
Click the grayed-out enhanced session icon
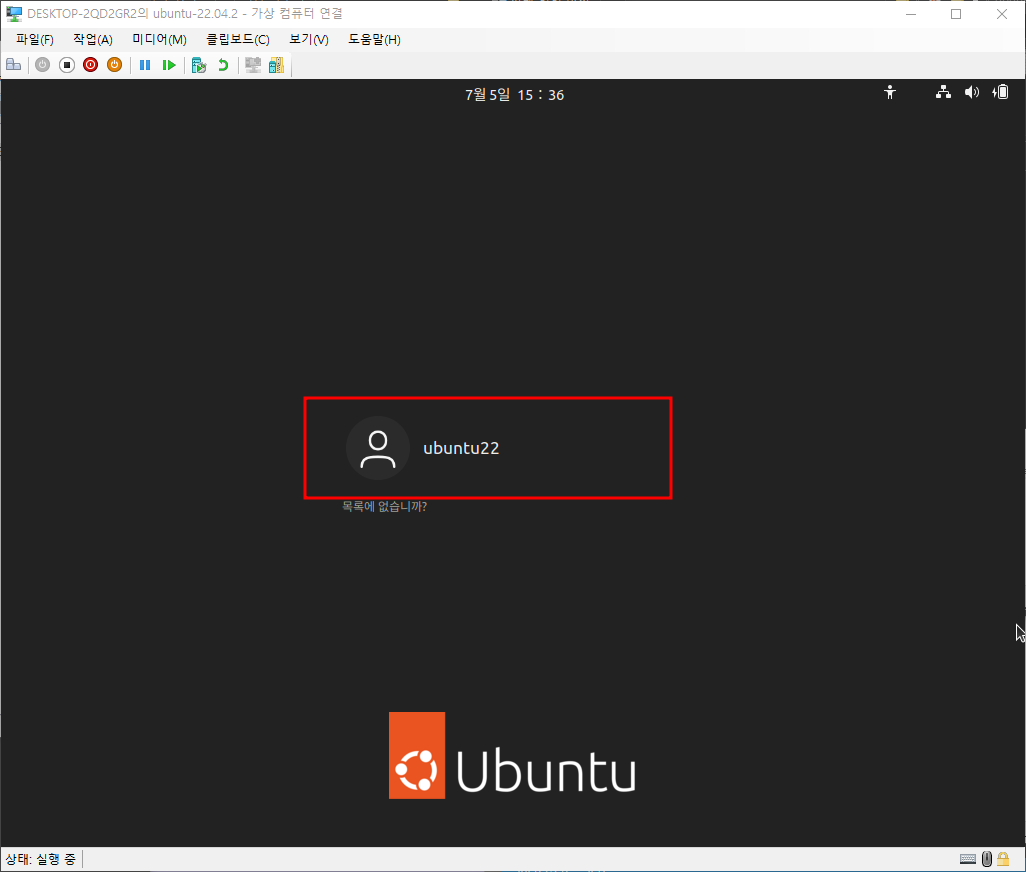[253, 65]
